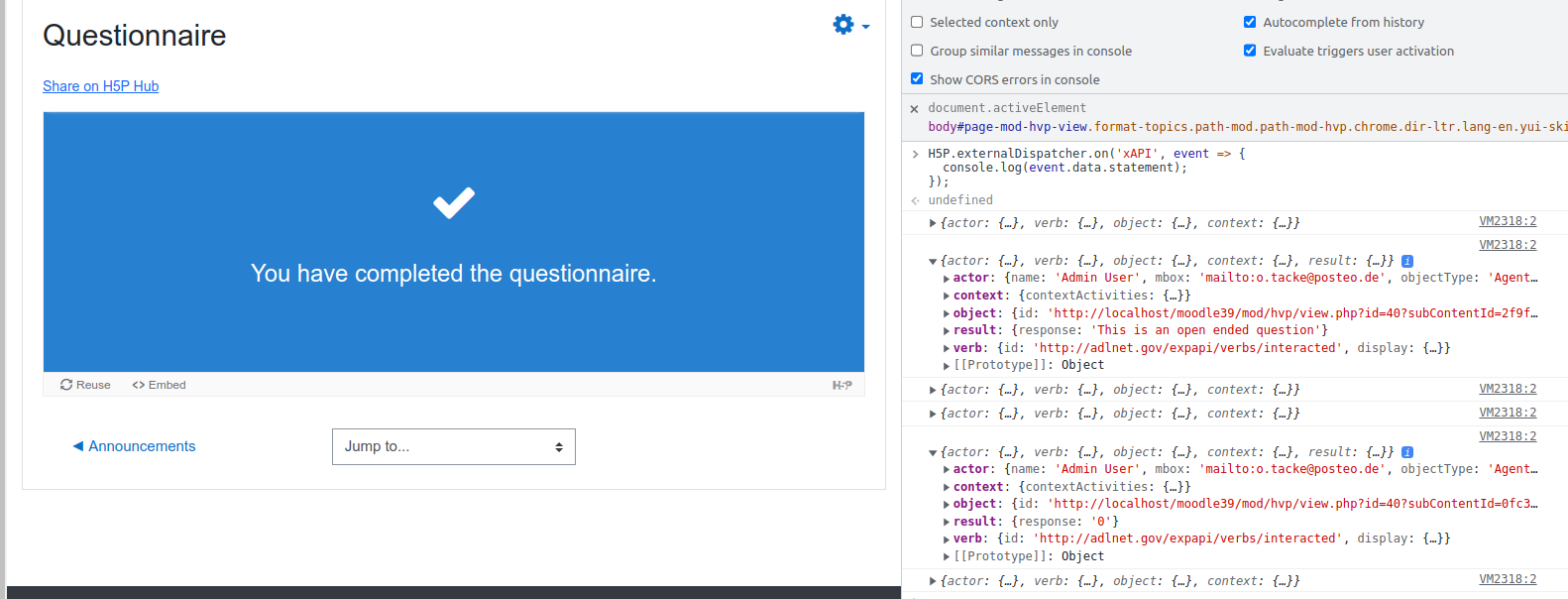Expand the first logged statement object below 'undefined'
This screenshot has width=1568, height=599.
933,223
